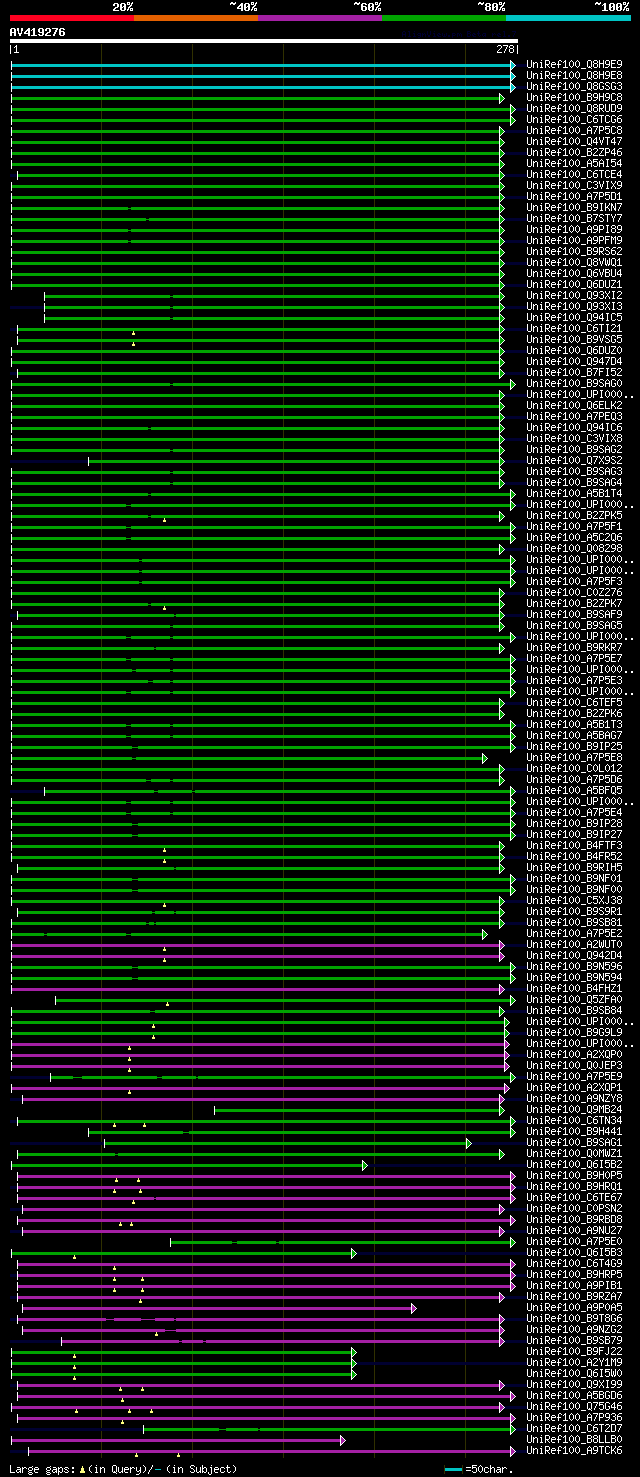Image resolution: width=640 pixels, height=1477 pixels.
Task: Select hit label UniRef100_Q947D4
Action: pyautogui.click(x=574, y=361)
